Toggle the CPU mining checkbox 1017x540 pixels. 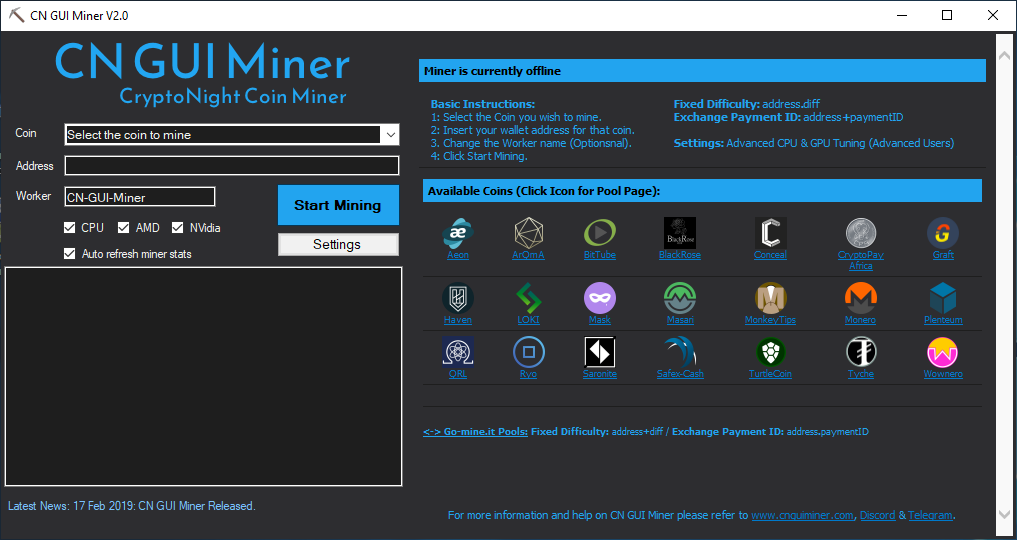point(69,228)
